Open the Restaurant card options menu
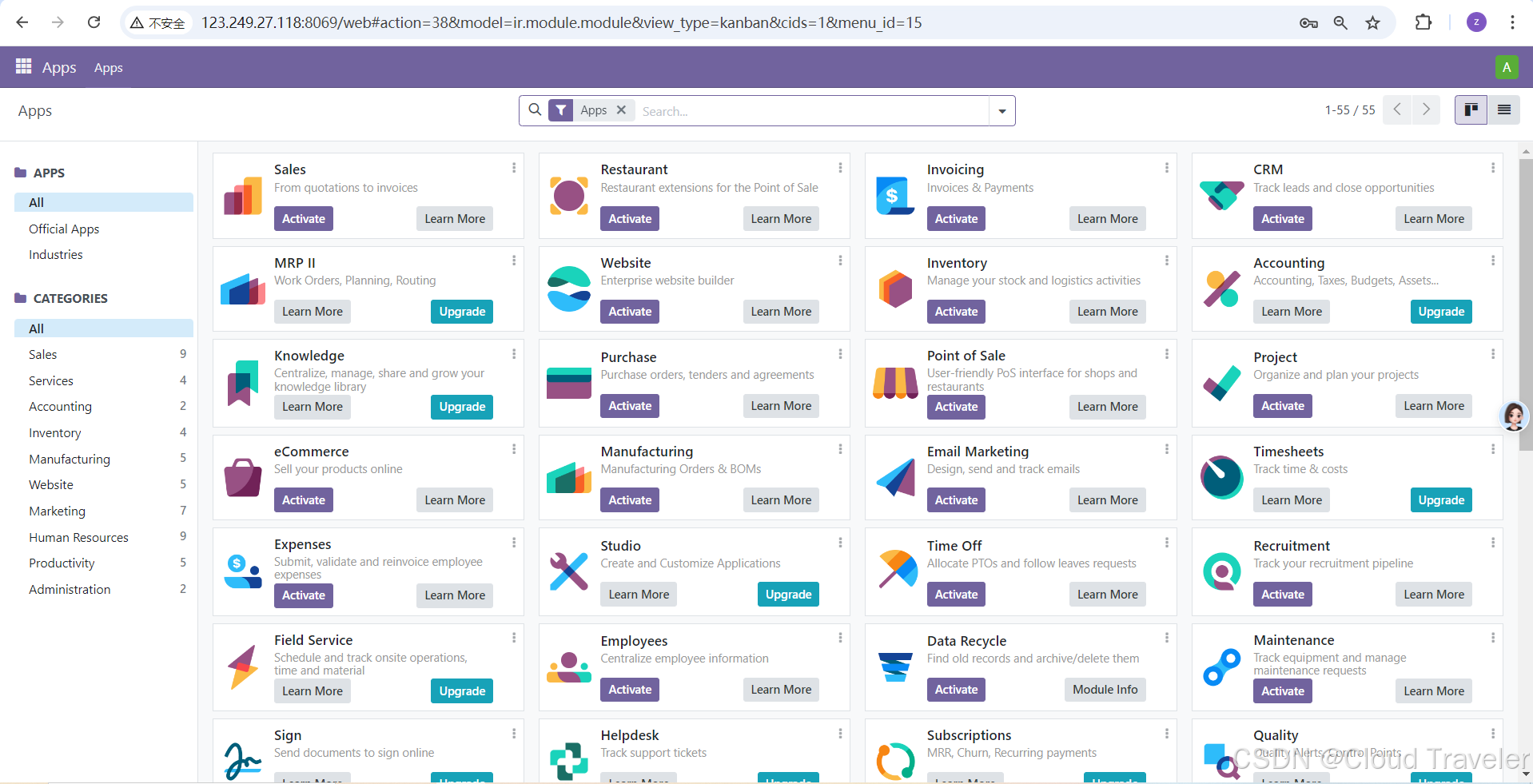Screen dimensions: 1533x784 click(x=840, y=168)
